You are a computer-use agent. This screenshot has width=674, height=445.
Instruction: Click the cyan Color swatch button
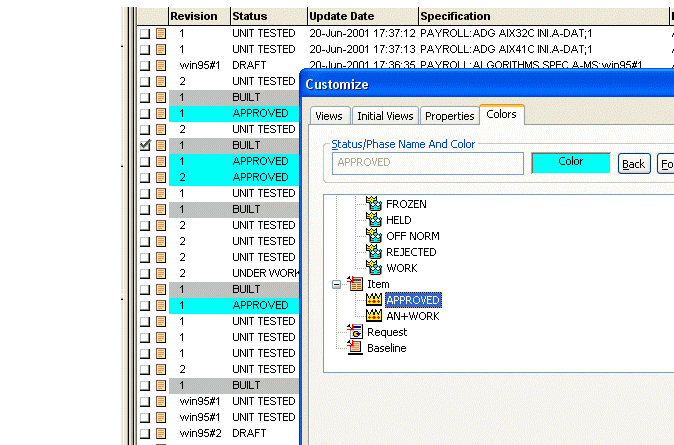(x=570, y=162)
